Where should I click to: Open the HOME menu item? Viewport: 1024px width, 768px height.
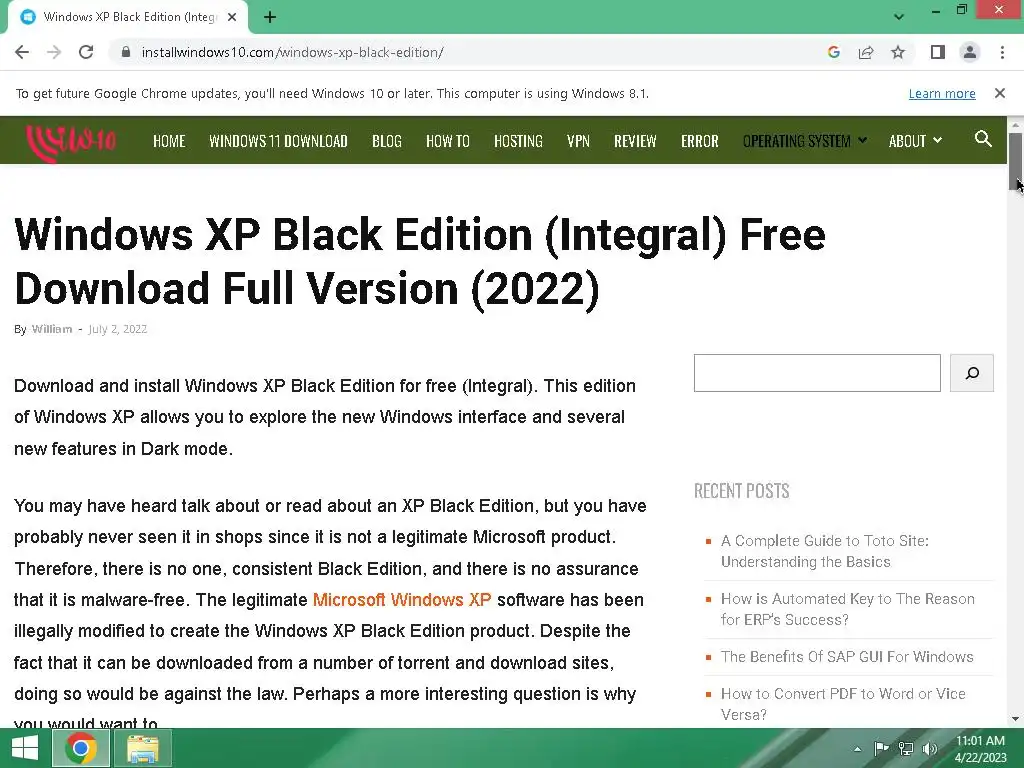[169, 141]
